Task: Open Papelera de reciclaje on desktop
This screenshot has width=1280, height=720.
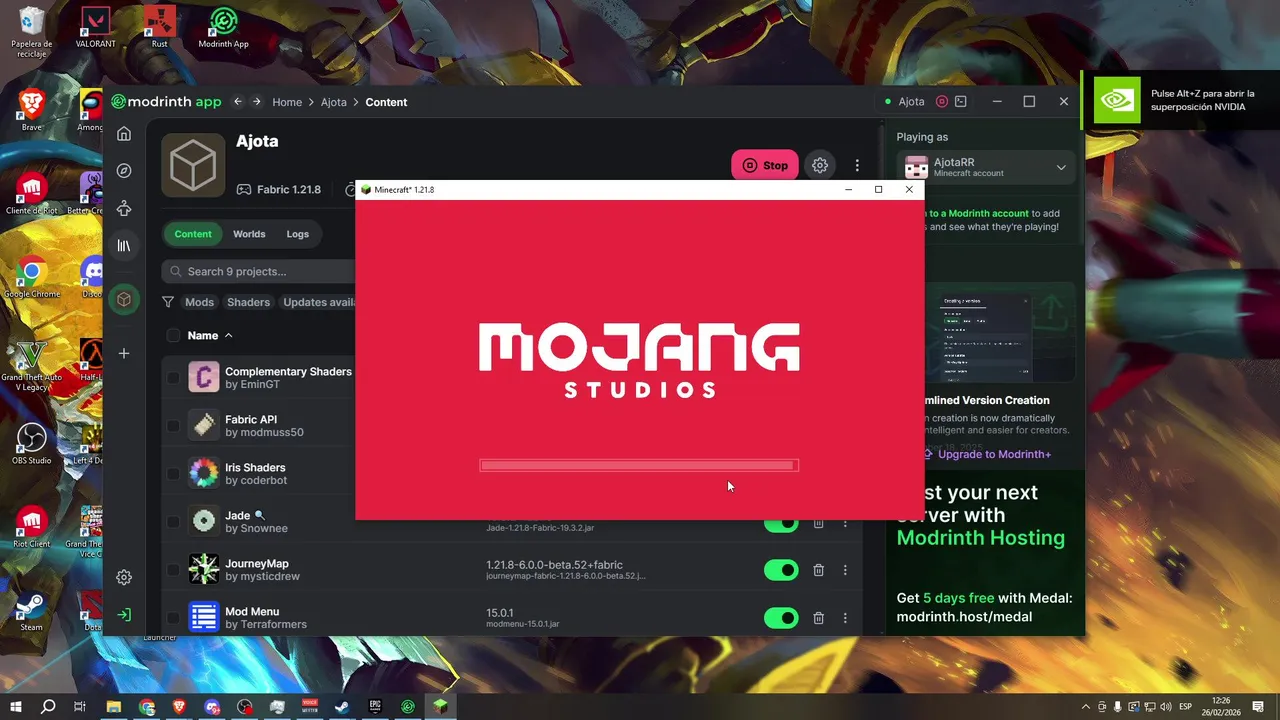Action: click(x=31, y=31)
